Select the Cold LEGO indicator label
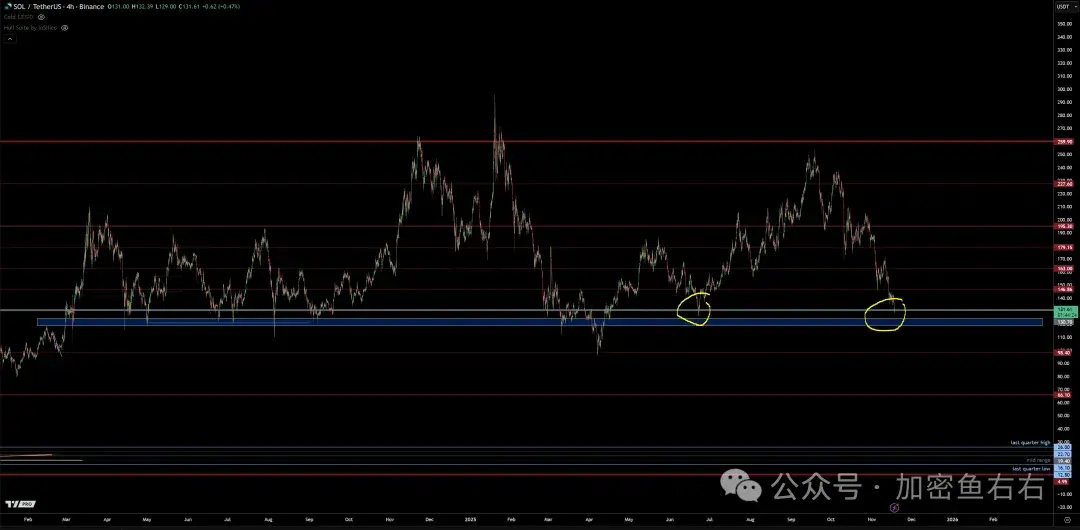Viewport: 1080px width, 530px height. pos(17,17)
